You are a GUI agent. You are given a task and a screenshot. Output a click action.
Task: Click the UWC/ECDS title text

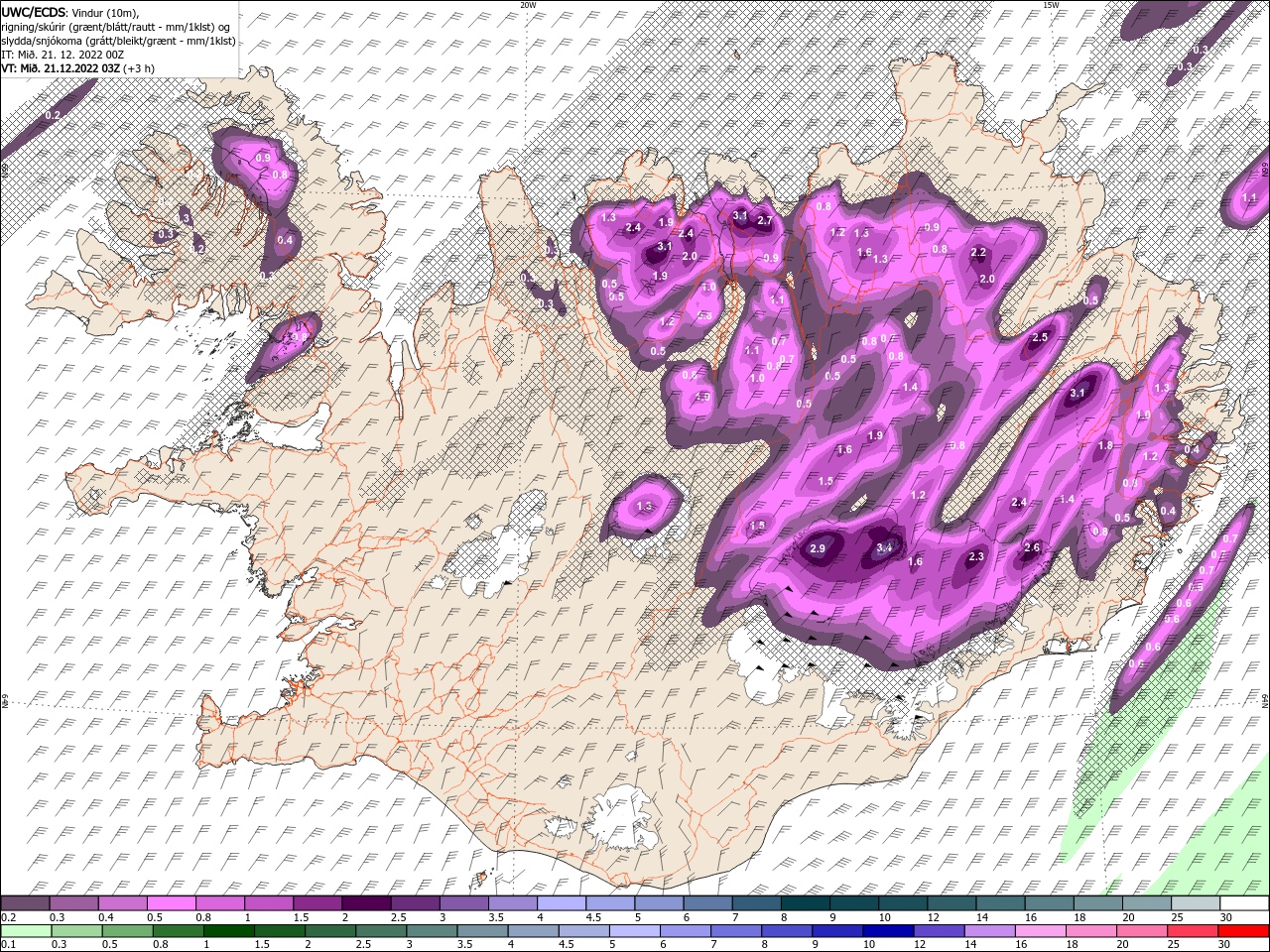click(34, 12)
